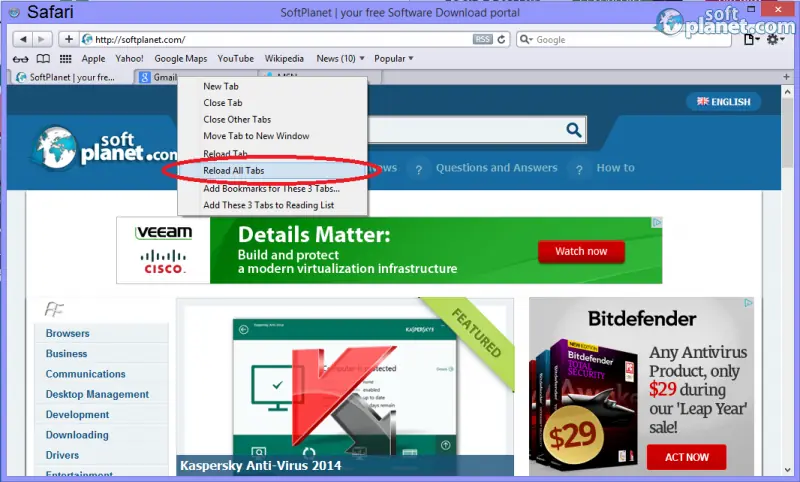Click the page scrollbar up arrow

coord(787,92)
